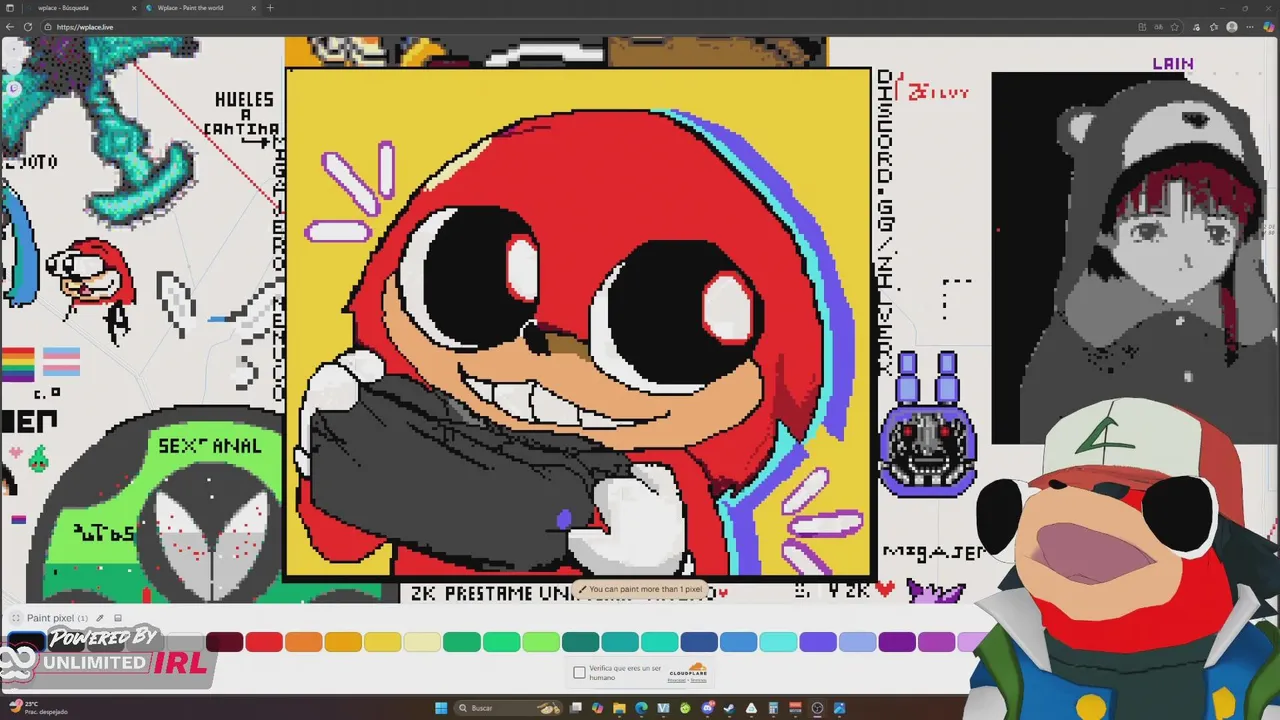
Task: Open Steam from the taskbar
Action: (729, 708)
